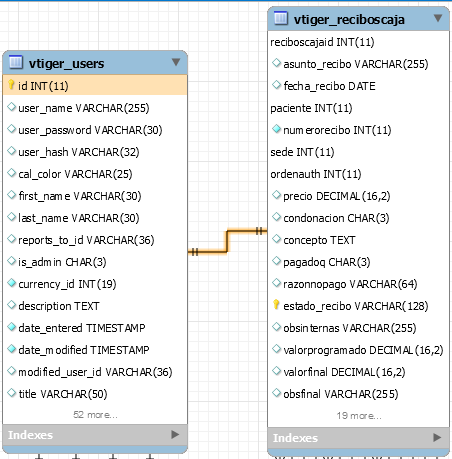Click the vtiger_users table icon

(16, 62)
